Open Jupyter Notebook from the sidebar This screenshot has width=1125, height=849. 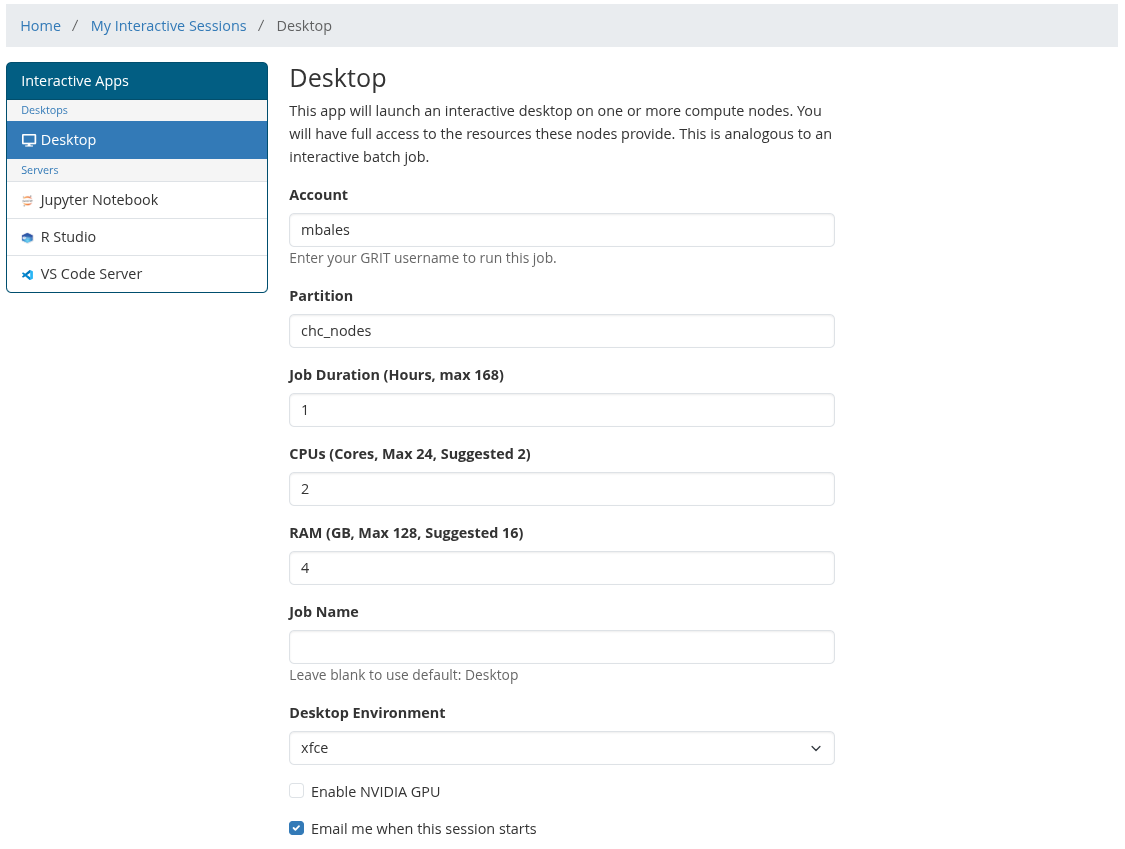[99, 200]
